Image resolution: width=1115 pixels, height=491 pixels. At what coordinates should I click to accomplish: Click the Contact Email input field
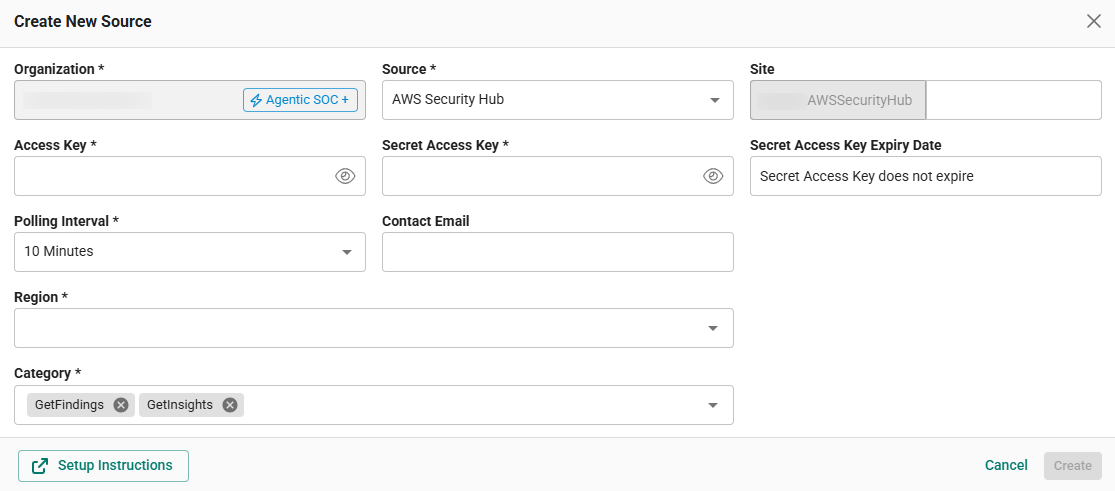point(558,252)
